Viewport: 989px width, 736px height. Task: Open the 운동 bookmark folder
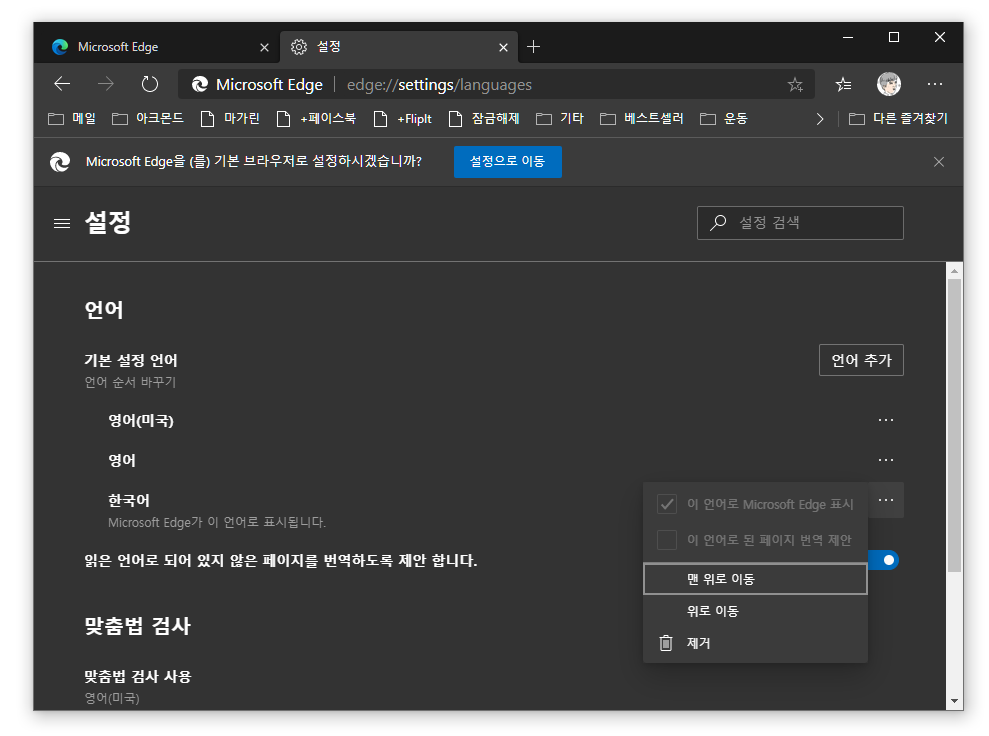723,119
